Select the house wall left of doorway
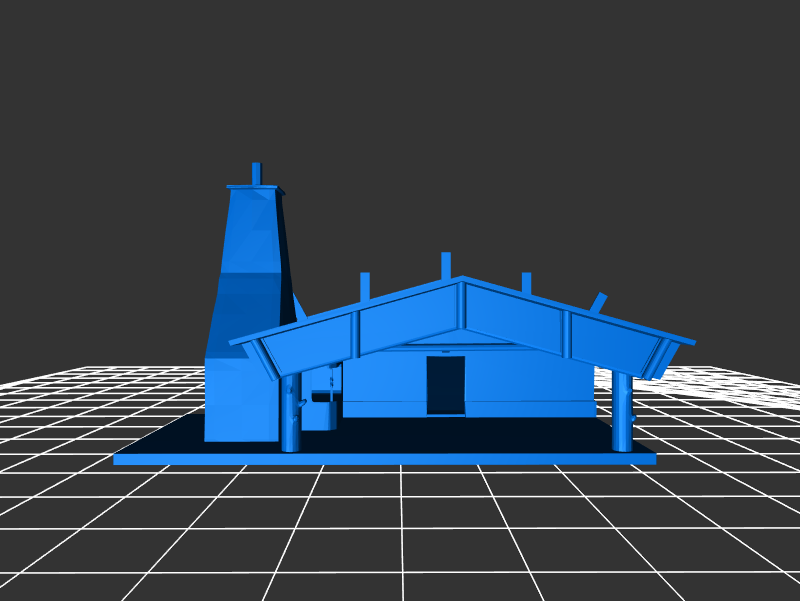 point(385,385)
